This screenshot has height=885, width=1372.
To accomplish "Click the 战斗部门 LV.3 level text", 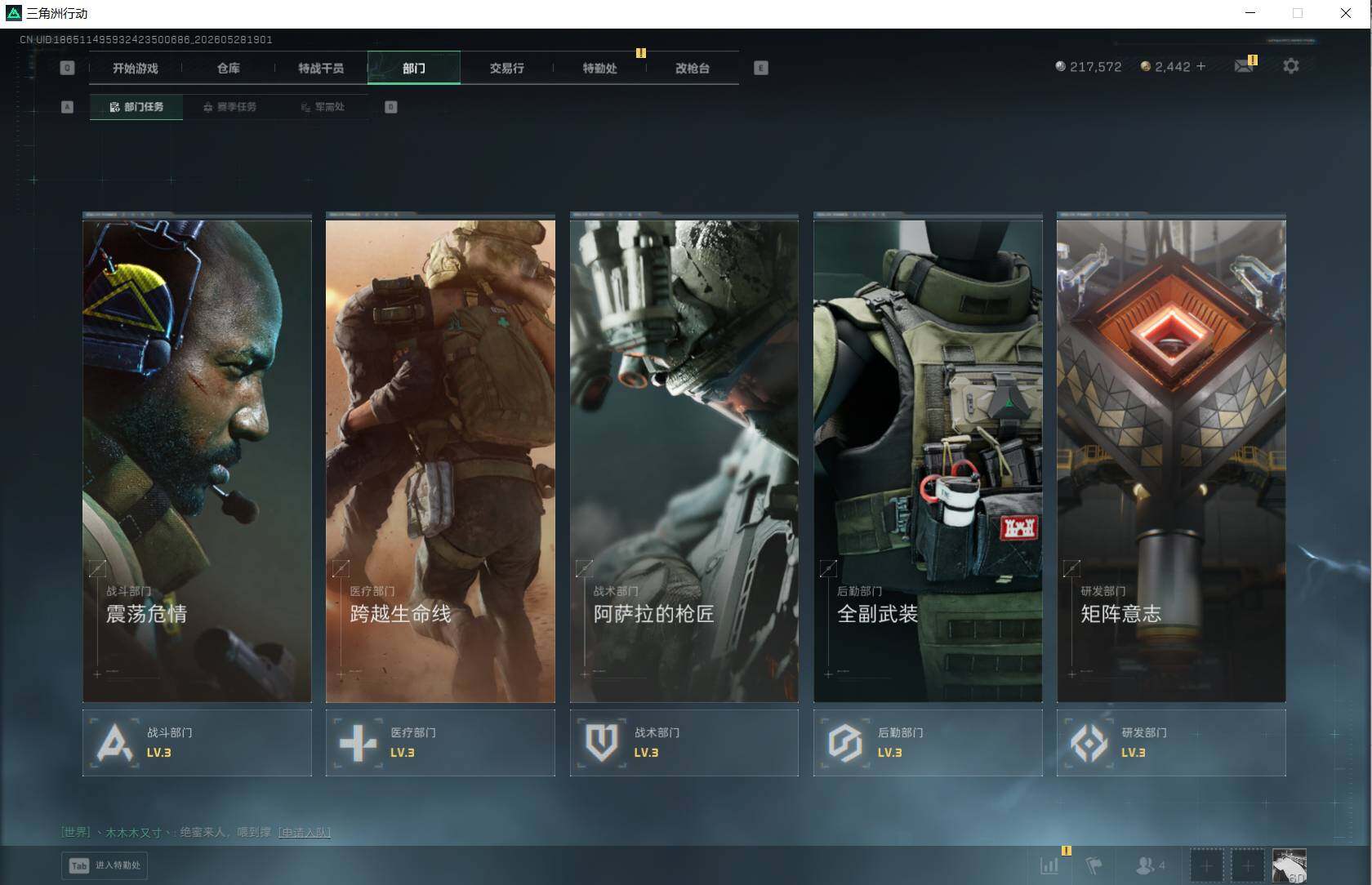I will tap(158, 753).
